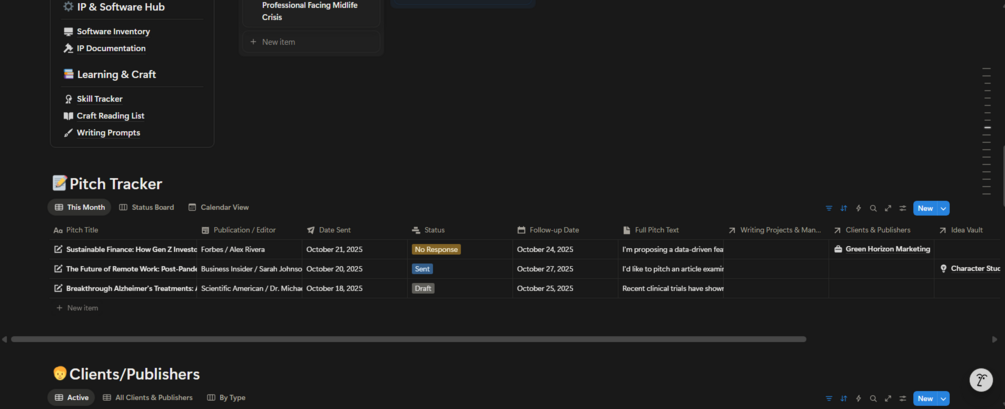This screenshot has width=1005, height=409.
Task: Click the IP Documentation gavel icon
Action: click(x=69, y=49)
